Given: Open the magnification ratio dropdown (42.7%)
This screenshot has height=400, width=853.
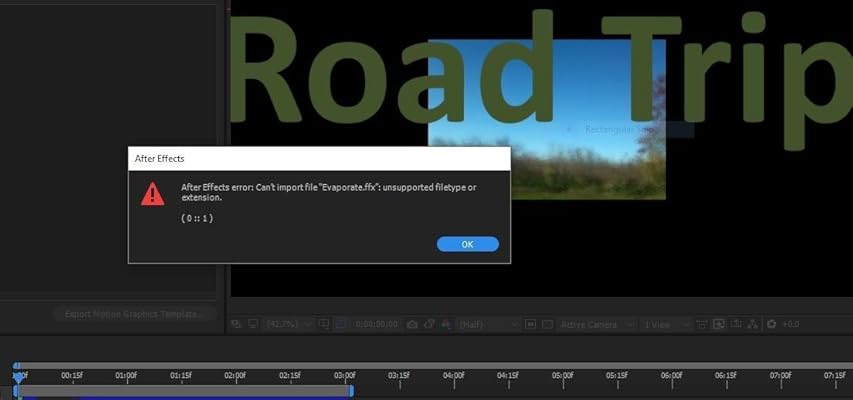Looking at the screenshot, I should [288, 324].
